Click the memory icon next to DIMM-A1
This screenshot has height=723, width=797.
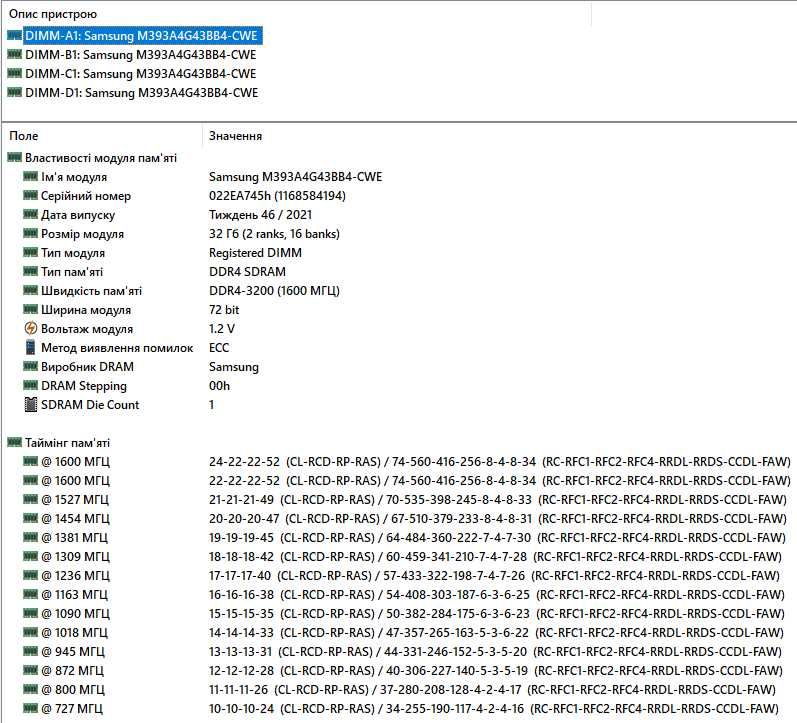point(15,36)
